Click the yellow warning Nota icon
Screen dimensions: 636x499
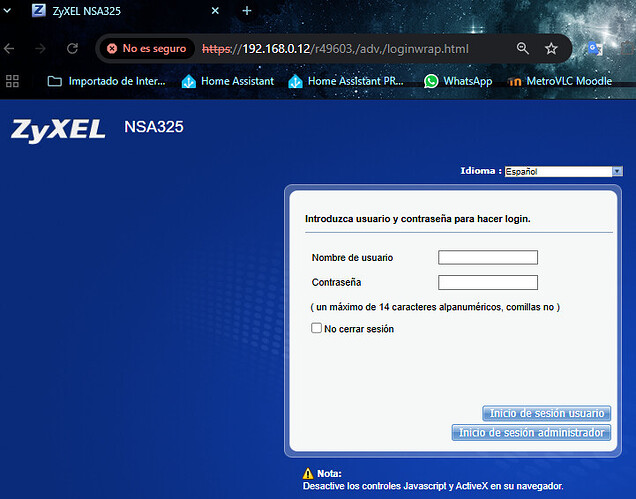tap(308, 473)
